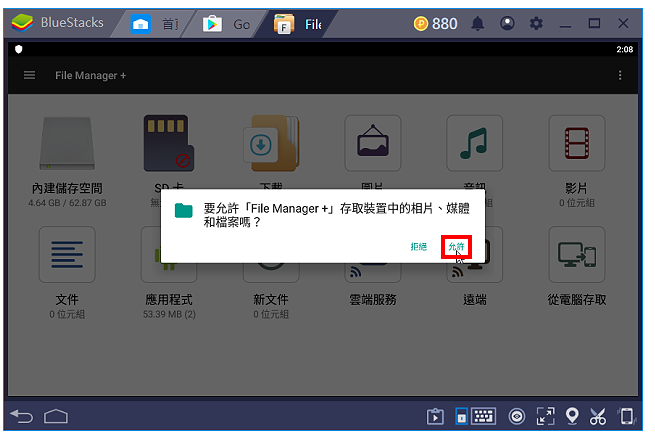Open the 從電腦存取 access from PC icon
This screenshot has height=443, width=655.
[577, 255]
